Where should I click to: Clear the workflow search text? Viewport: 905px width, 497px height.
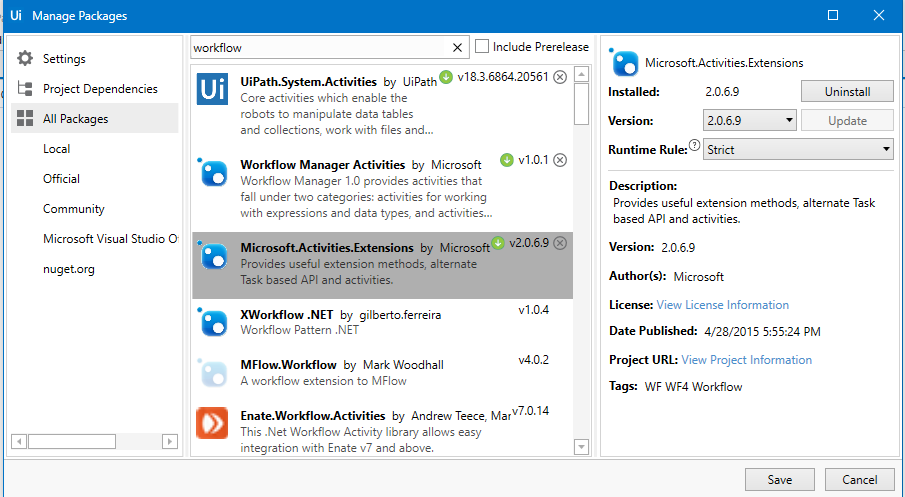[457, 47]
